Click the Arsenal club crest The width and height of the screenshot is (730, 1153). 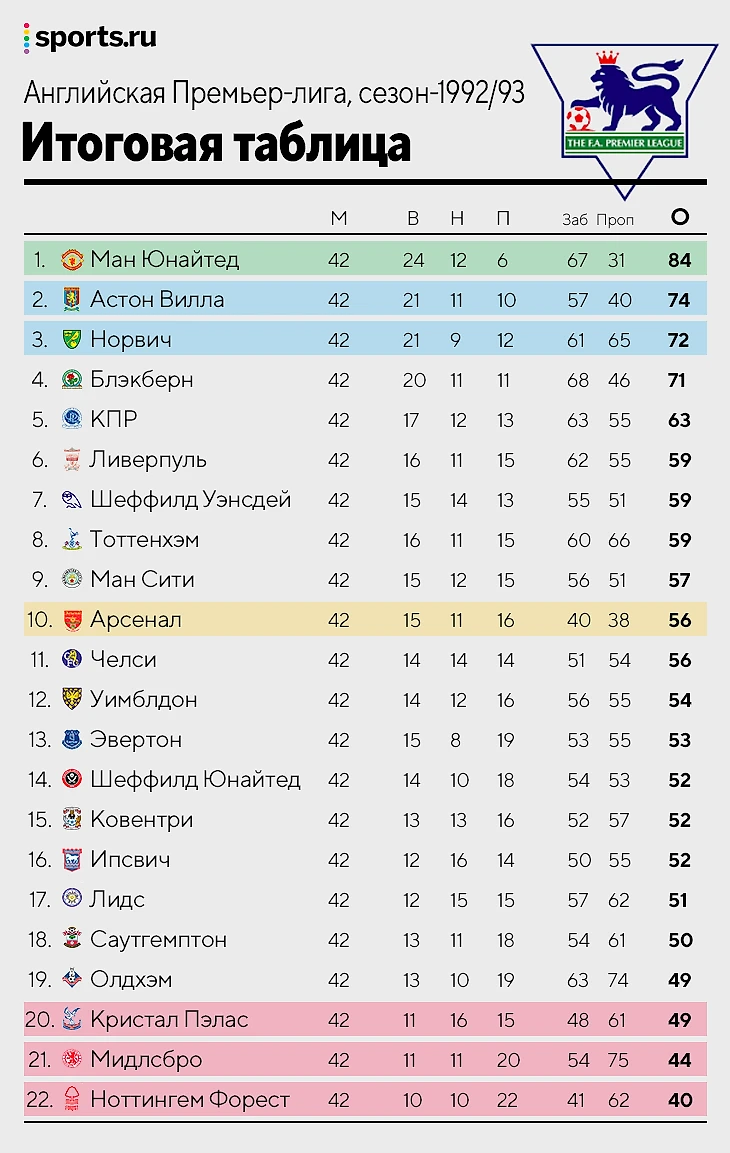71,620
